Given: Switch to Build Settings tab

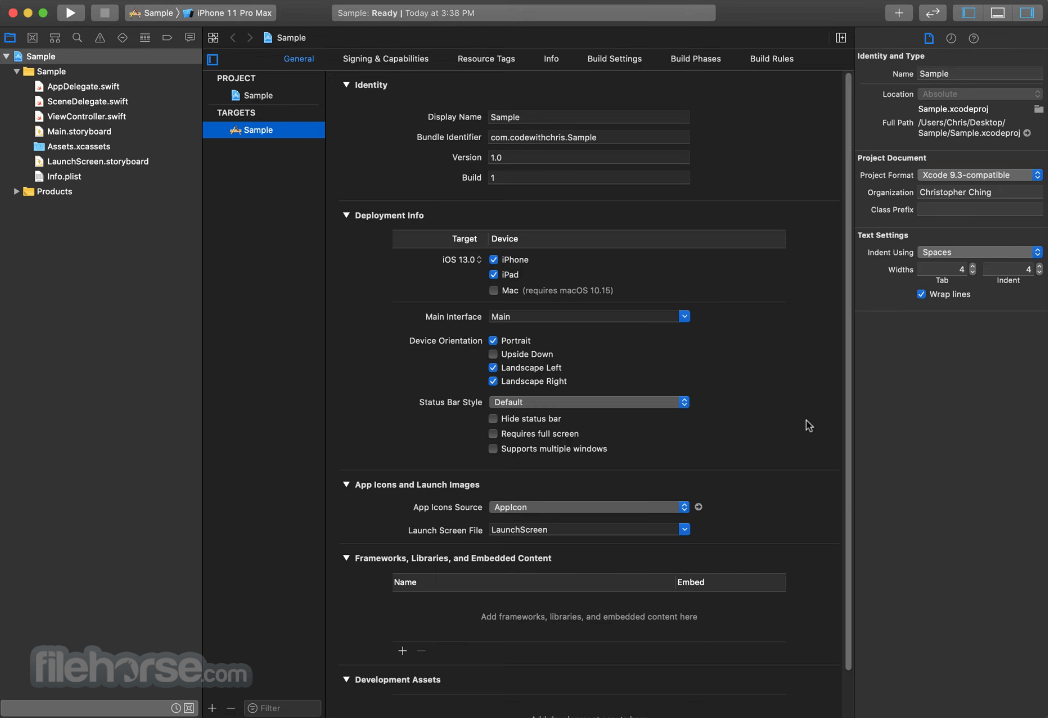Looking at the screenshot, I should tap(614, 59).
